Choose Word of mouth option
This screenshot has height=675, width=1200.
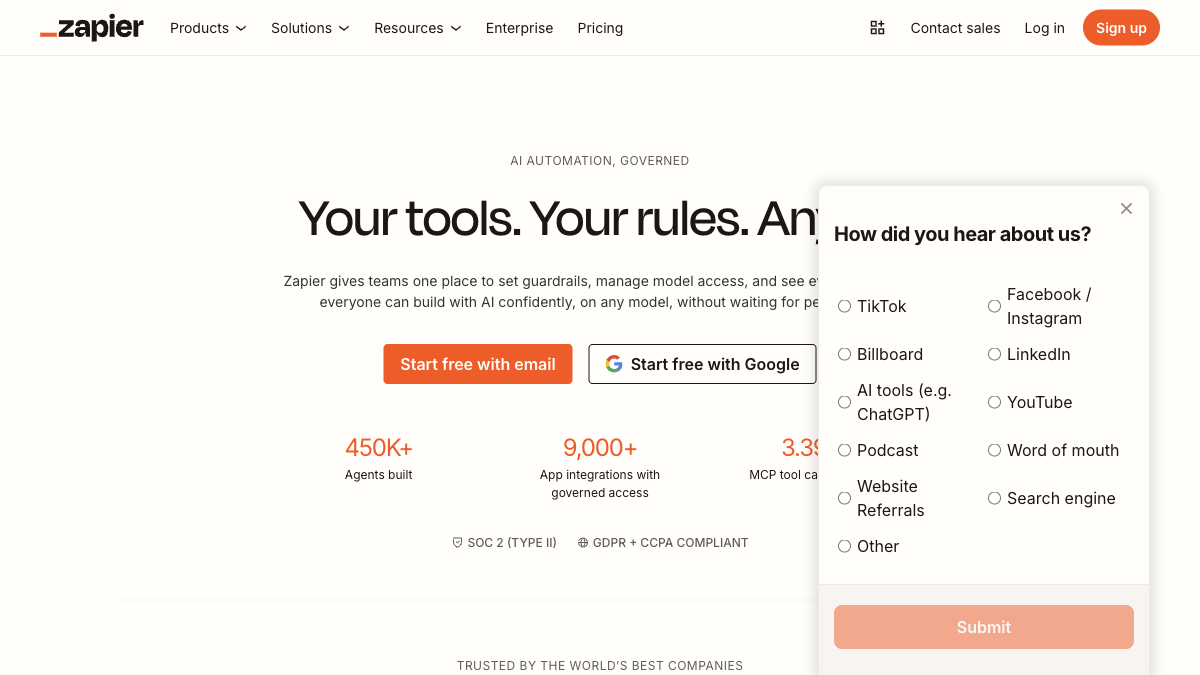994,450
